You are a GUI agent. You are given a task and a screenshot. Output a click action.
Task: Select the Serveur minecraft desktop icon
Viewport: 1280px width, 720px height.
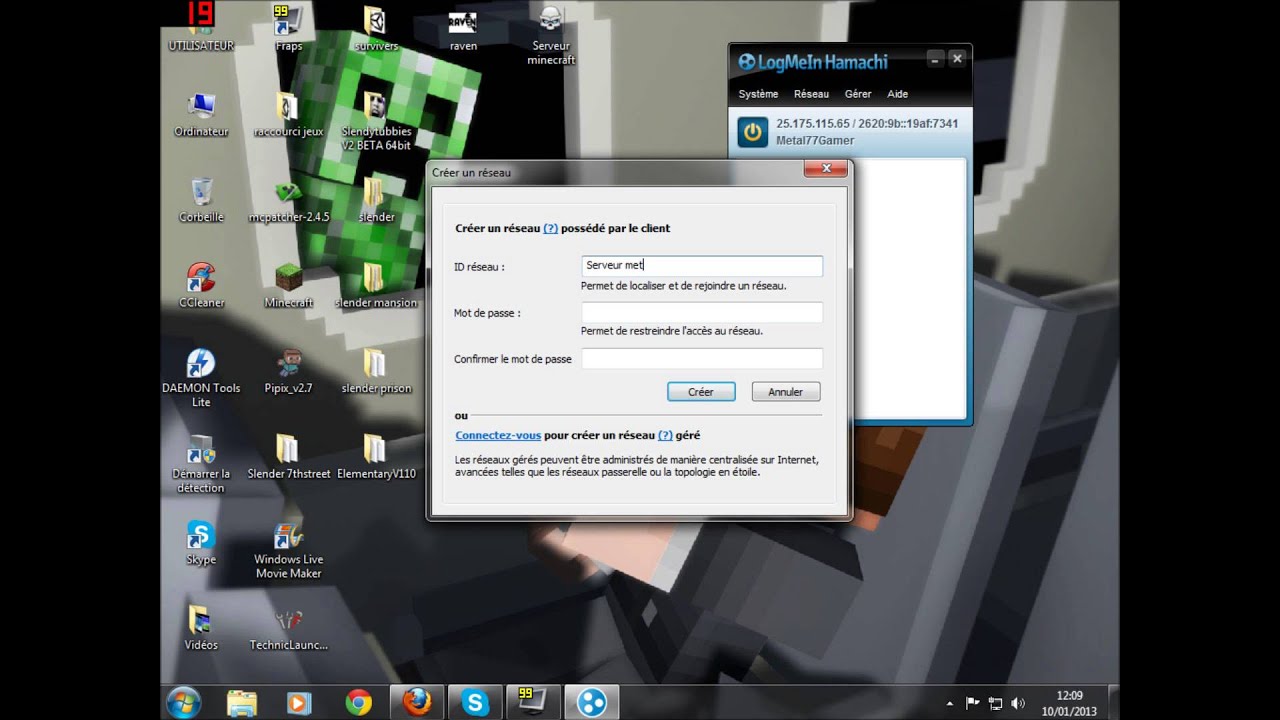(x=551, y=35)
